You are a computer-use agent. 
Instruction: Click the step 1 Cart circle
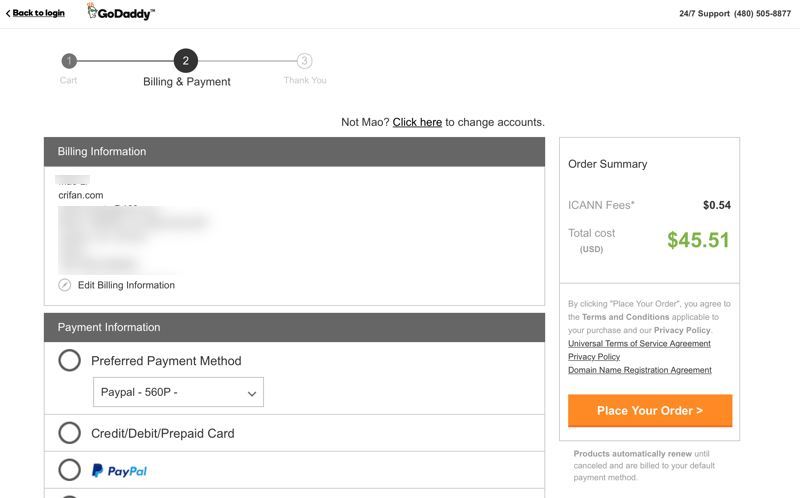coord(69,61)
